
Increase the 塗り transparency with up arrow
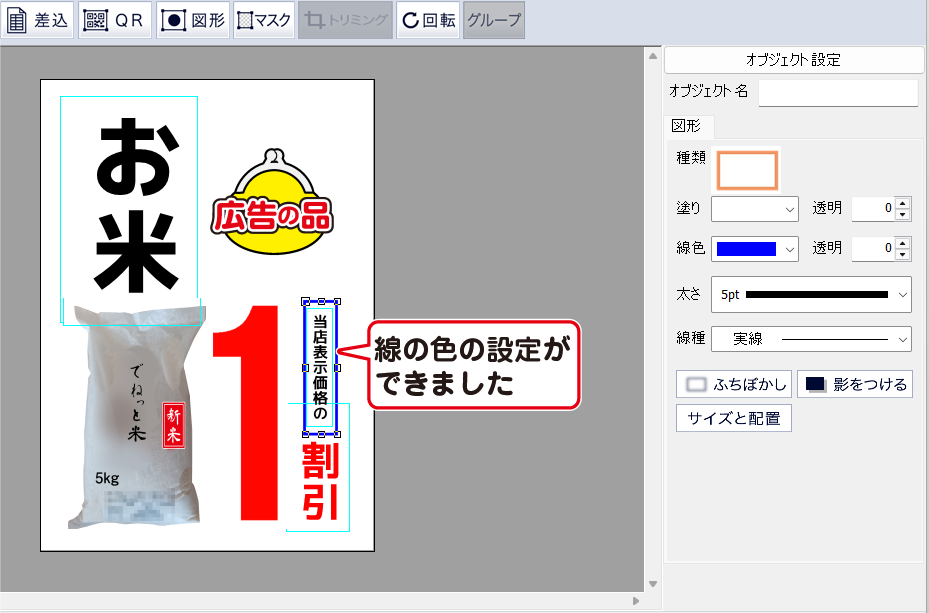click(903, 204)
